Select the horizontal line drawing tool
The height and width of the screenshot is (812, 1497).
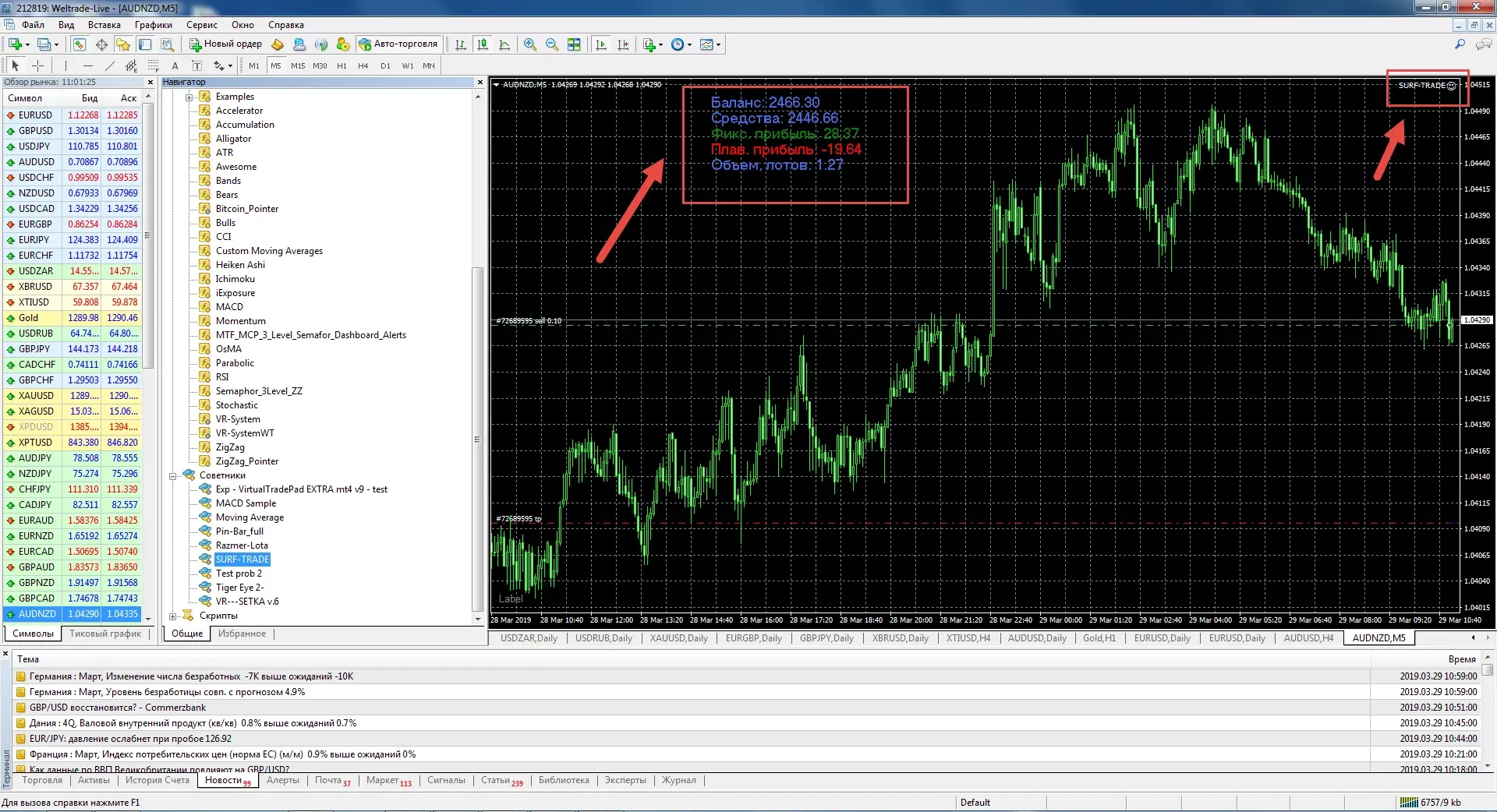coord(87,65)
